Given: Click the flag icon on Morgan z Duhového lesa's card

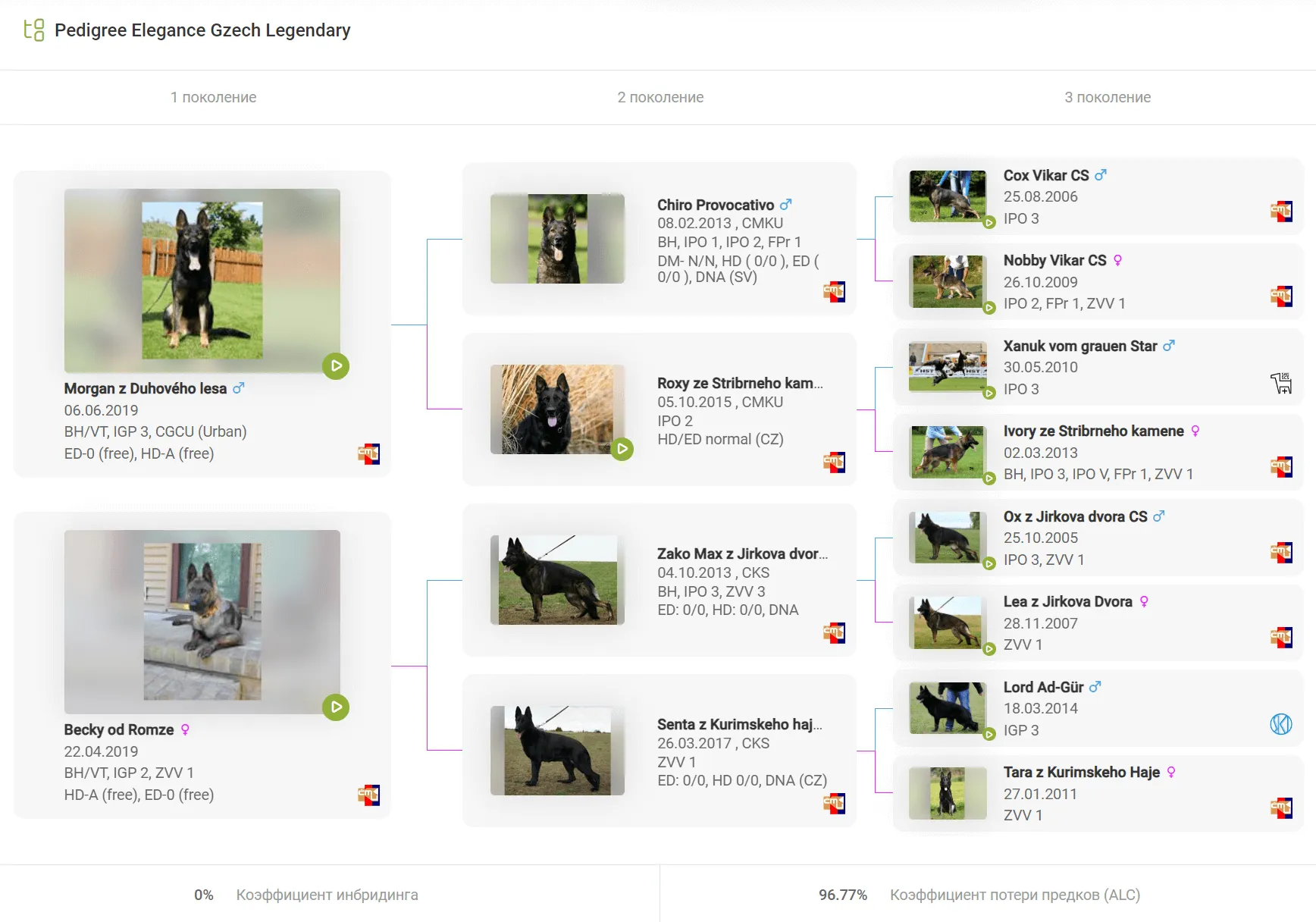Looking at the screenshot, I should point(368,454).
